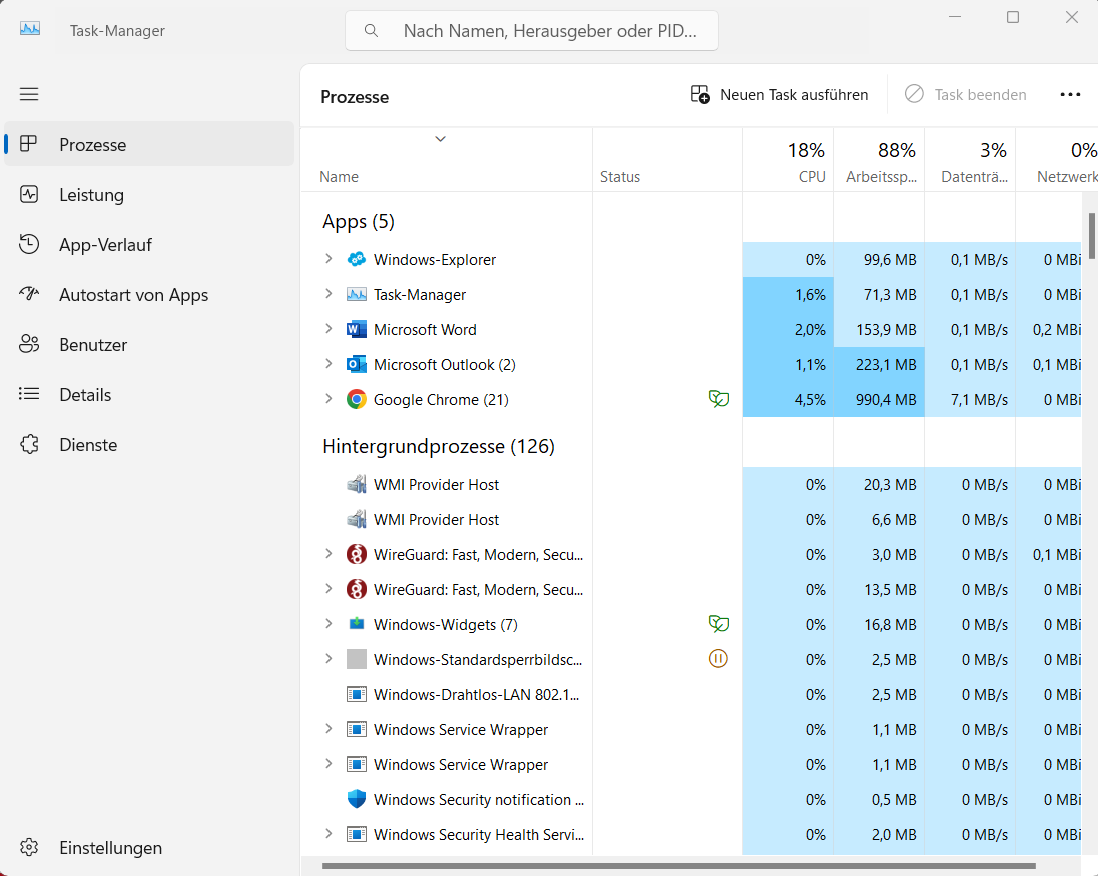This screenshot has height=876, width=1098.
Task: Open App-Verlauf from the sidebar
Action: coord(30,244)
